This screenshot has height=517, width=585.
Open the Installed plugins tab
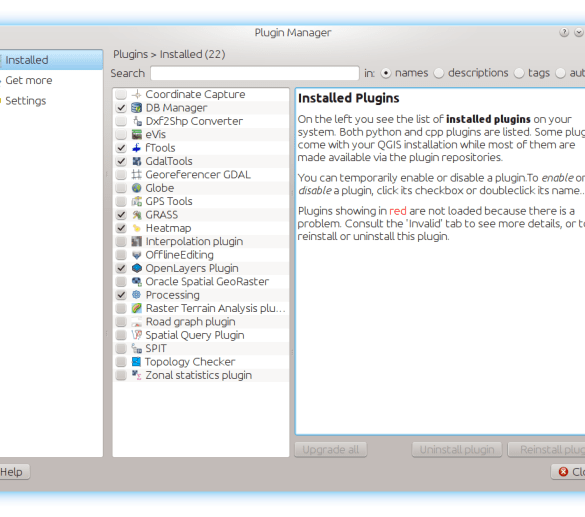coord(51,60)
